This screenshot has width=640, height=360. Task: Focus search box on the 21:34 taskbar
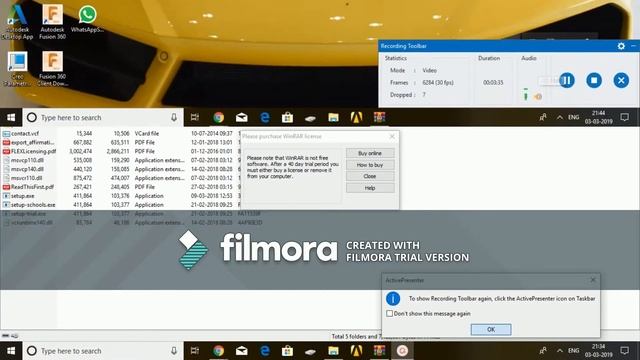pos(103,351)
